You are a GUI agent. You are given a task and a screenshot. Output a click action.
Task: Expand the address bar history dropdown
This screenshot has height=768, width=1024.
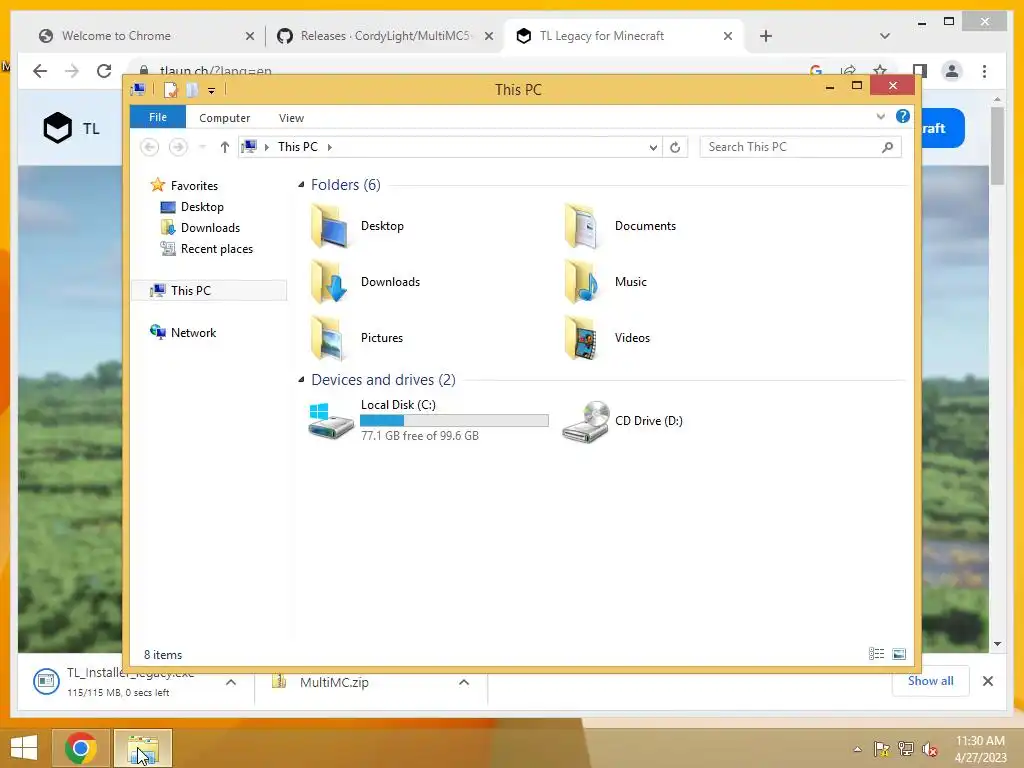[x=653, y=148]
